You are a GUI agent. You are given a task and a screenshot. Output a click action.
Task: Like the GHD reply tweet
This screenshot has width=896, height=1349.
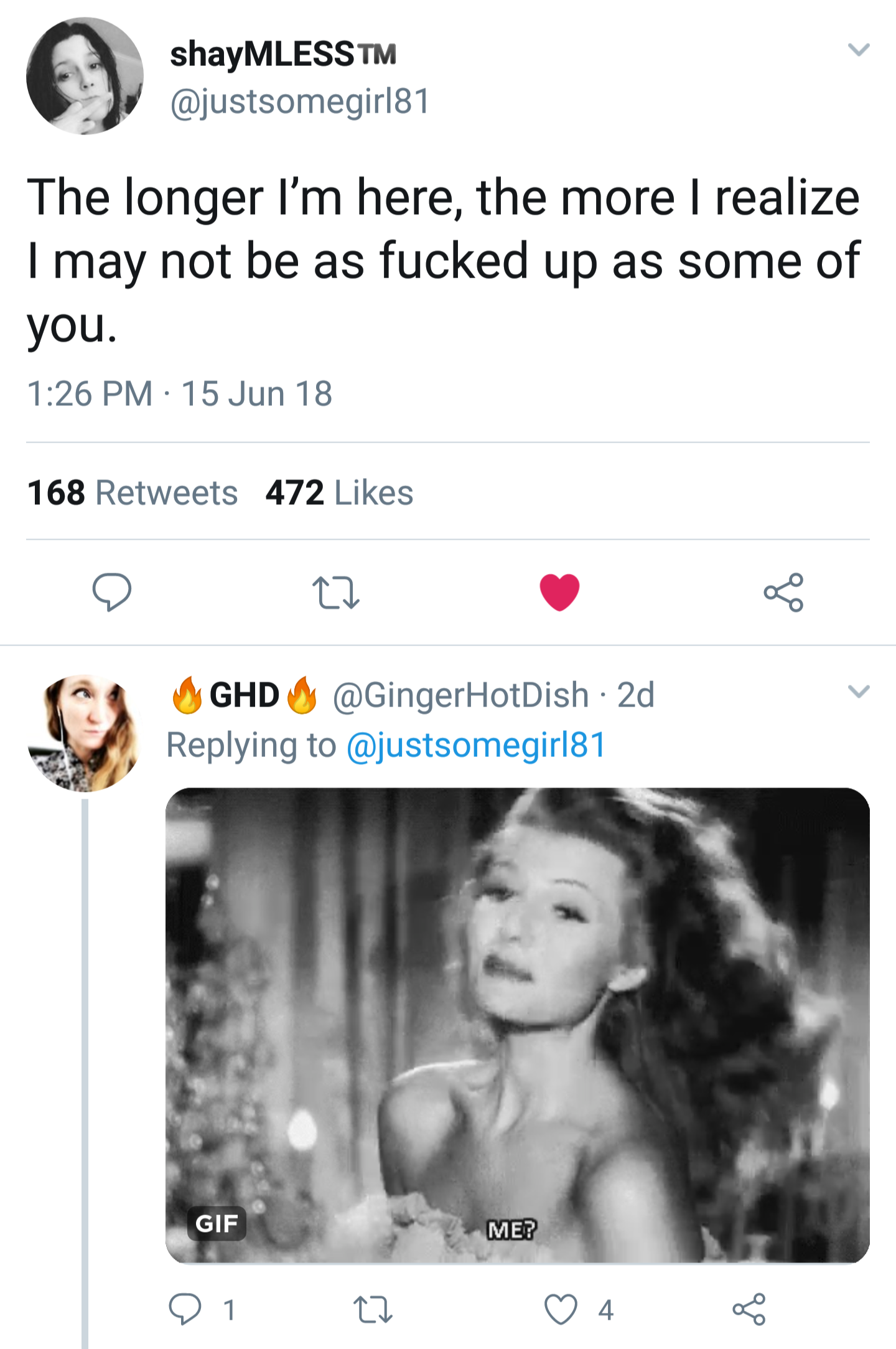(561, 1309)
